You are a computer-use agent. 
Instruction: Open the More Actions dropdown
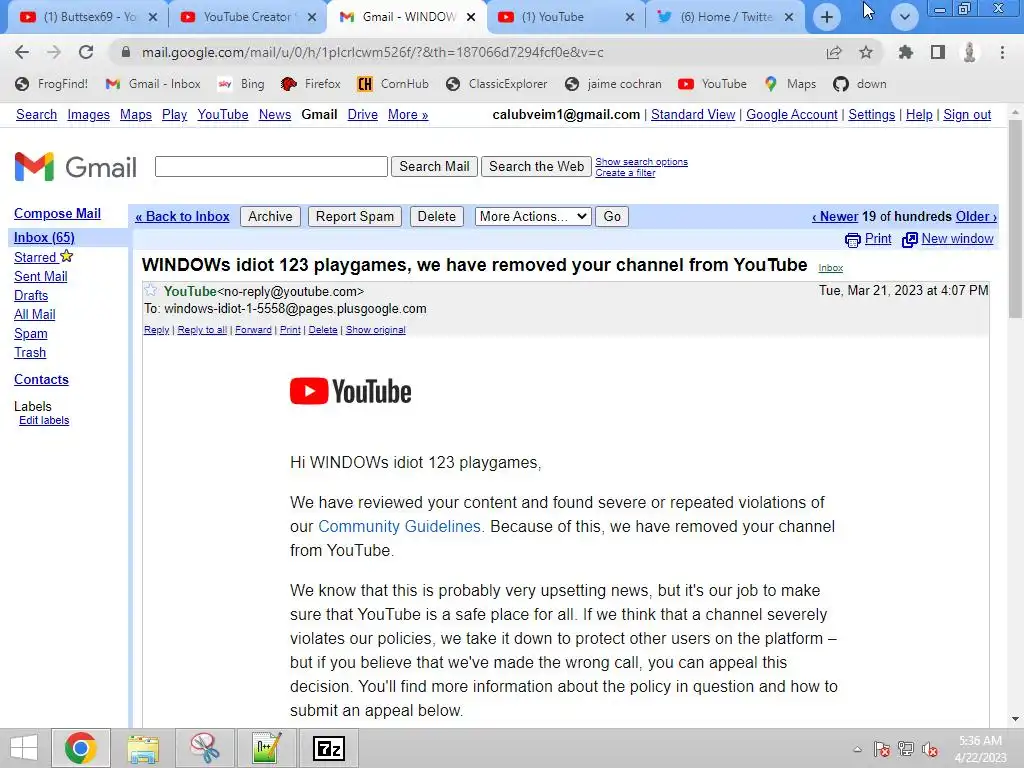[x=534, y=217]
